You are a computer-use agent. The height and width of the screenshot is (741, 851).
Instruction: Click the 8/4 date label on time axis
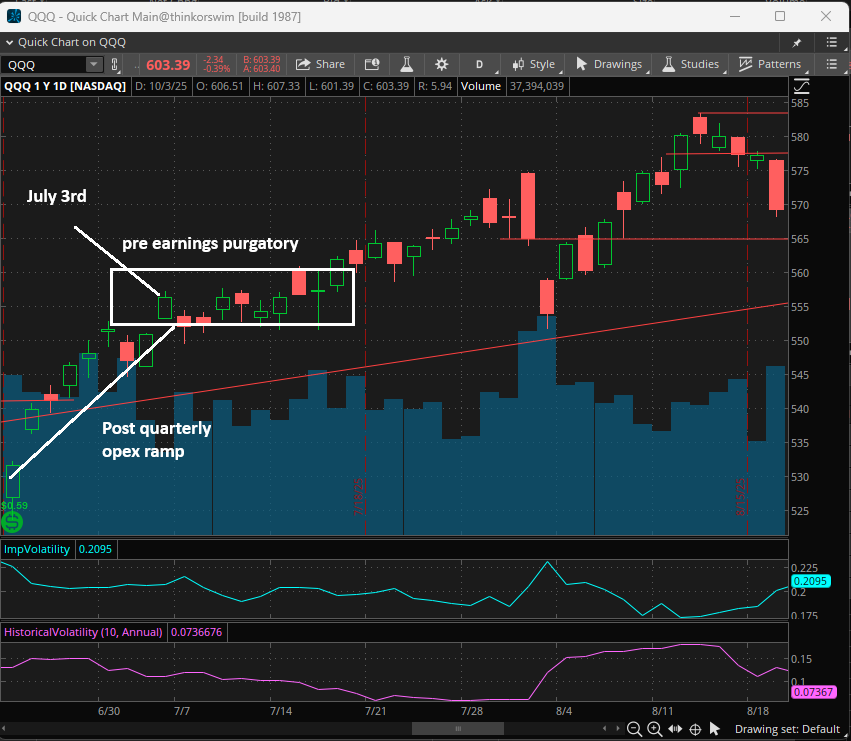[564, 711]
